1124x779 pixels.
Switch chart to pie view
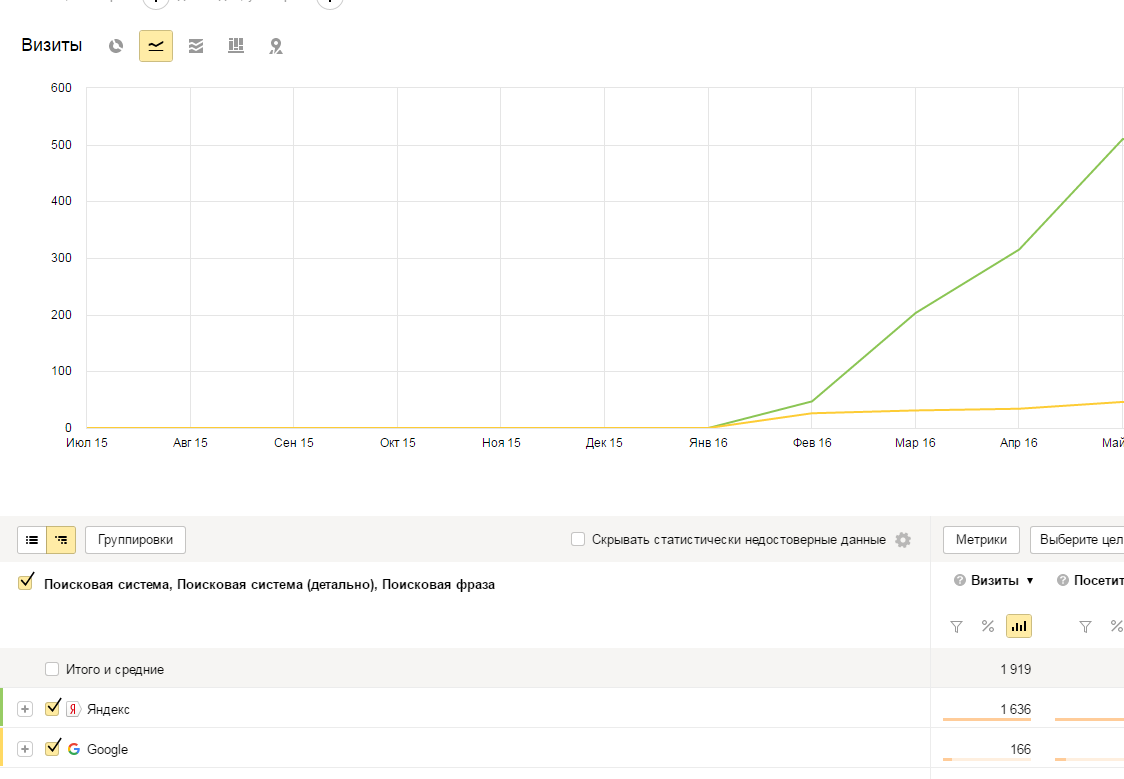pos(116,46)
